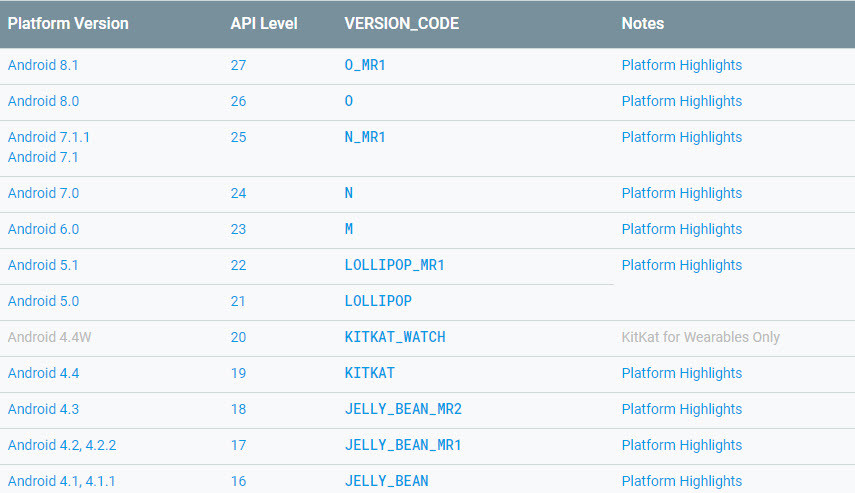Open the Android 6.0 link
Viewport: 855px width, 493px height.
click(44, 230)
